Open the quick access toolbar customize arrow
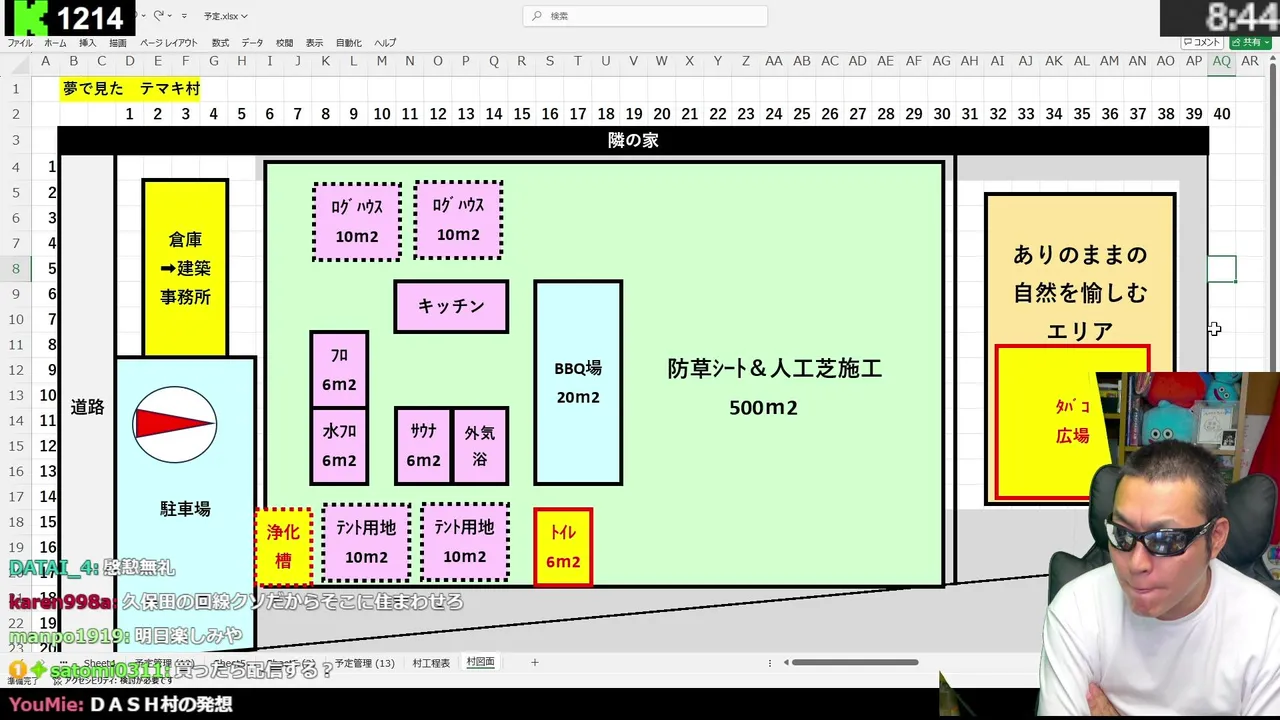 click(184, 16)
